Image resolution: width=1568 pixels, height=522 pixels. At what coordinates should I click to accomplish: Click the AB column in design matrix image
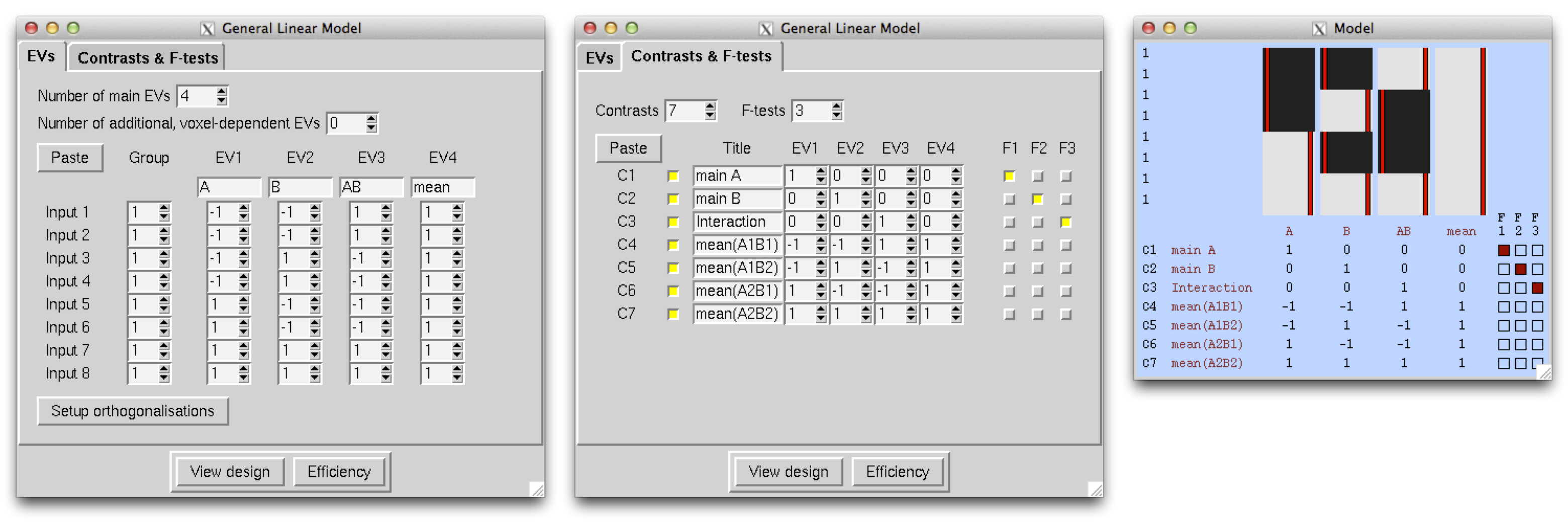click(1403, 131)
